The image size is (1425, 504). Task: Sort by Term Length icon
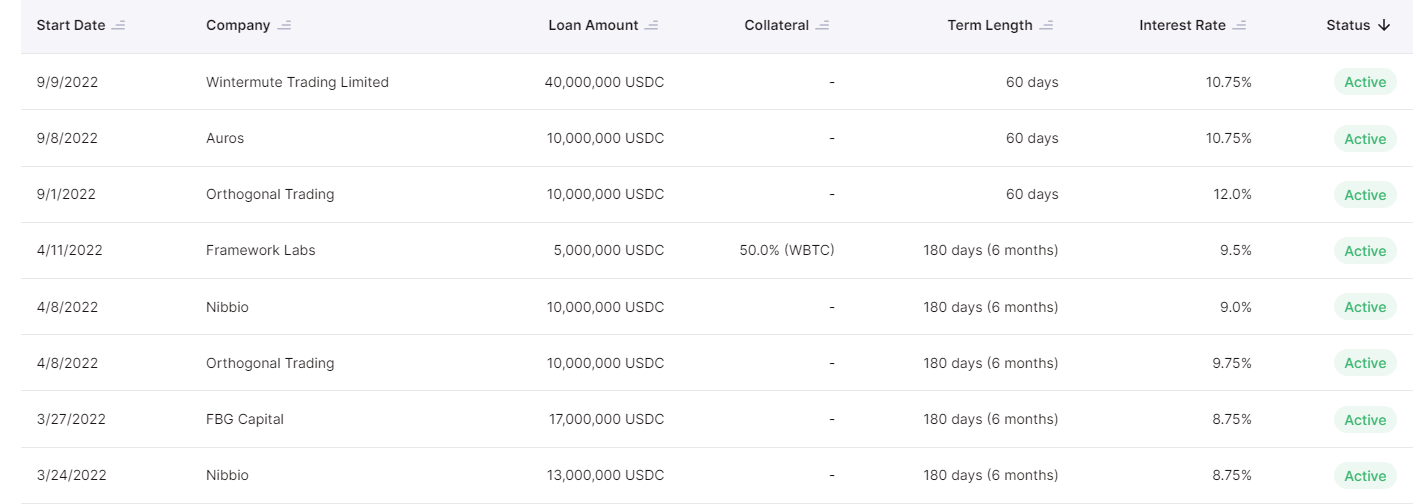1046,26
